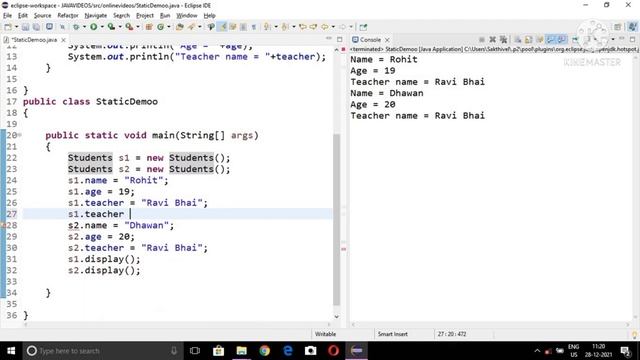Open the New file dropdown arrow
640x360 pixels.
17,27
